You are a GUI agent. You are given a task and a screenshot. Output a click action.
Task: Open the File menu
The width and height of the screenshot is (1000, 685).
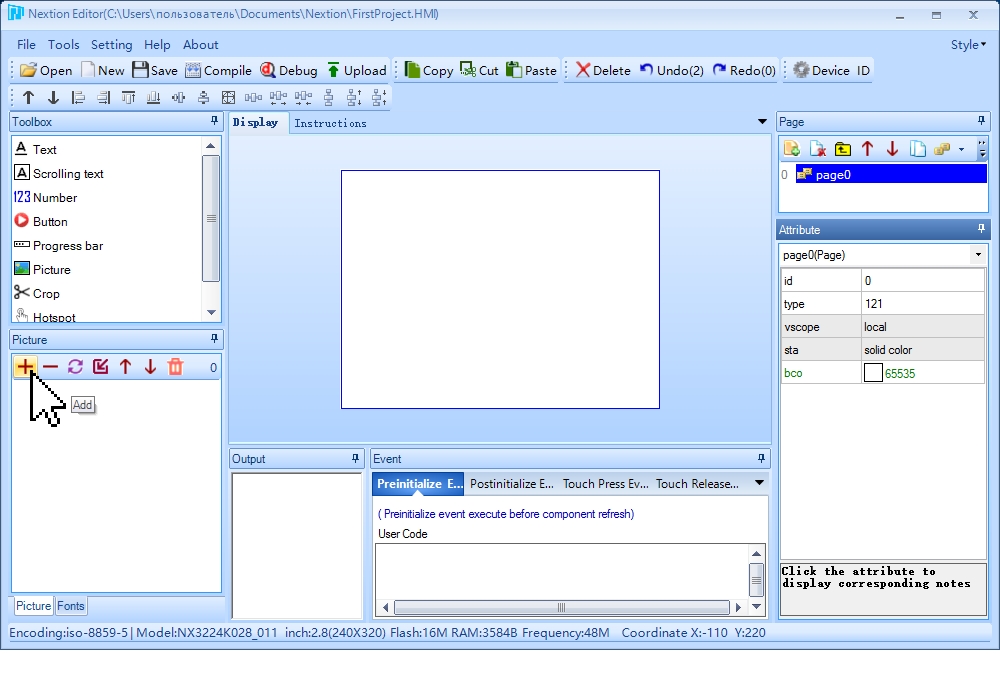pos(26,45)
